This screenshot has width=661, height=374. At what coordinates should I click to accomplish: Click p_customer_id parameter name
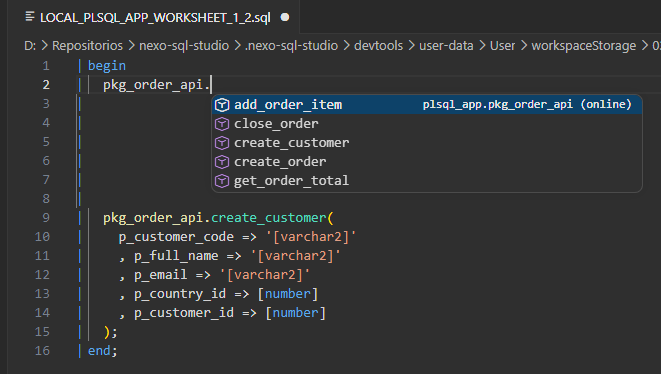[x=184, y=313]
